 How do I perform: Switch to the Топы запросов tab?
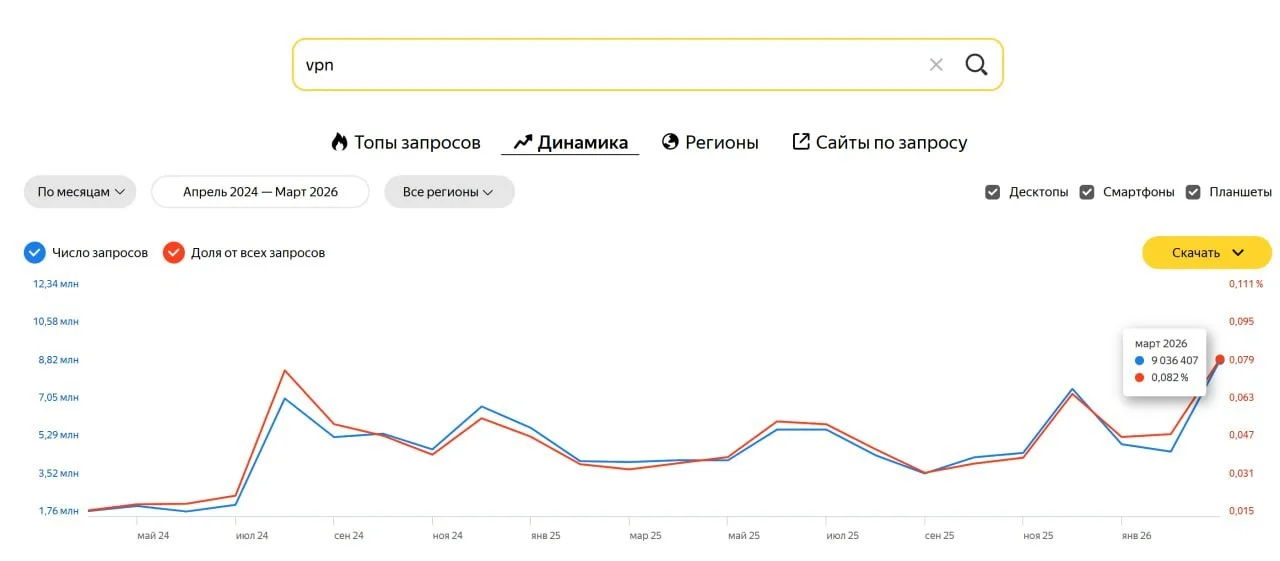click(417, 143)
